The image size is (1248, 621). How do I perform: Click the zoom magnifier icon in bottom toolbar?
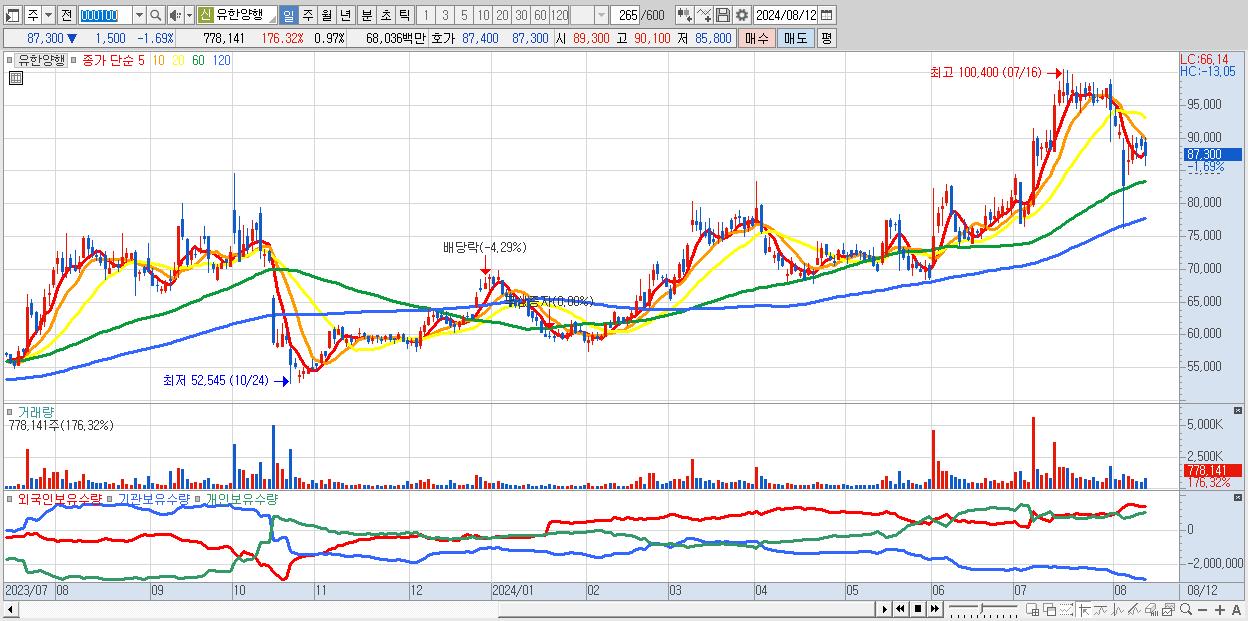pyautogui.click(x=1186, y=609)
